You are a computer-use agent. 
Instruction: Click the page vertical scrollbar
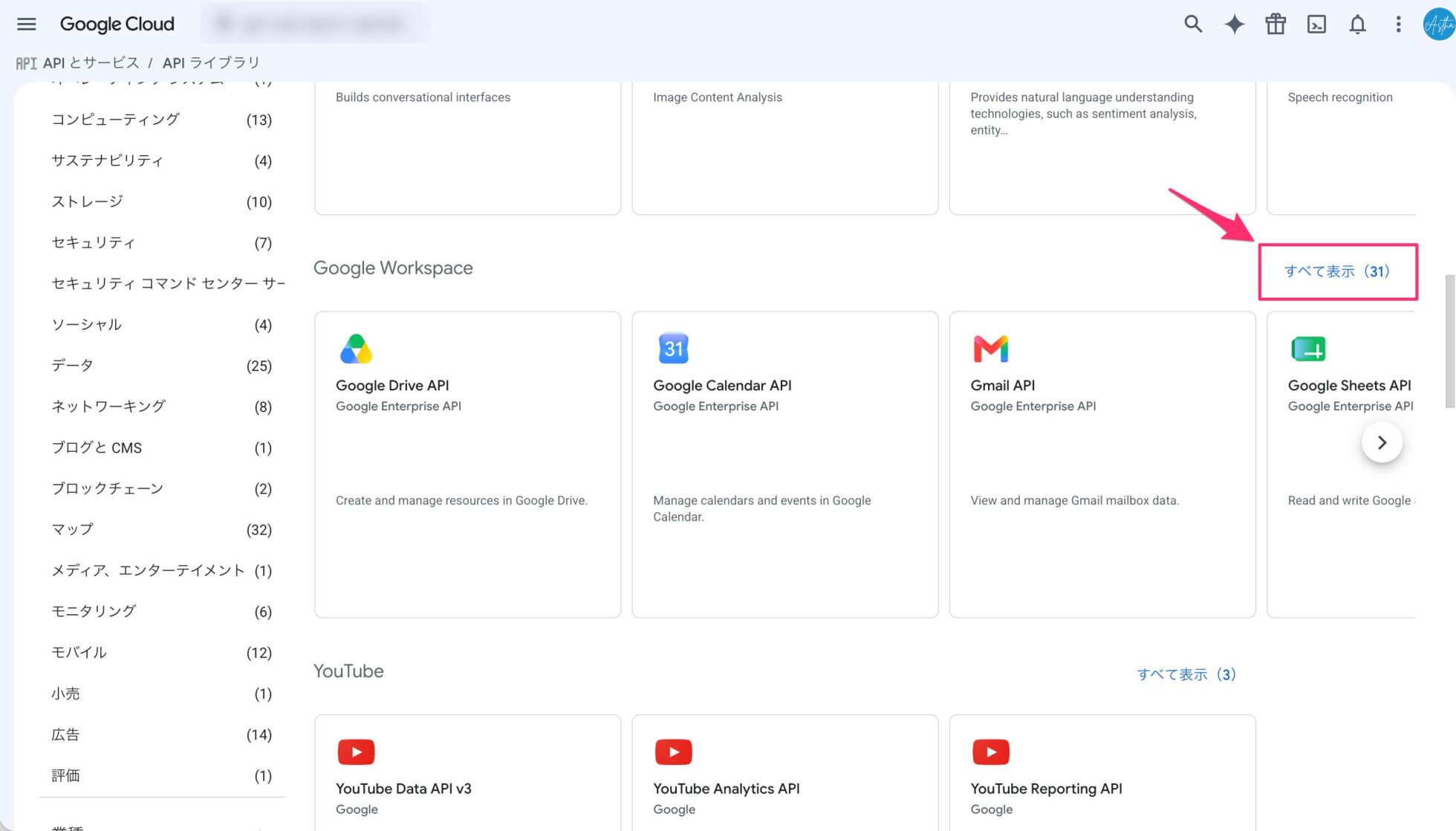click(x=1449, y=341)
